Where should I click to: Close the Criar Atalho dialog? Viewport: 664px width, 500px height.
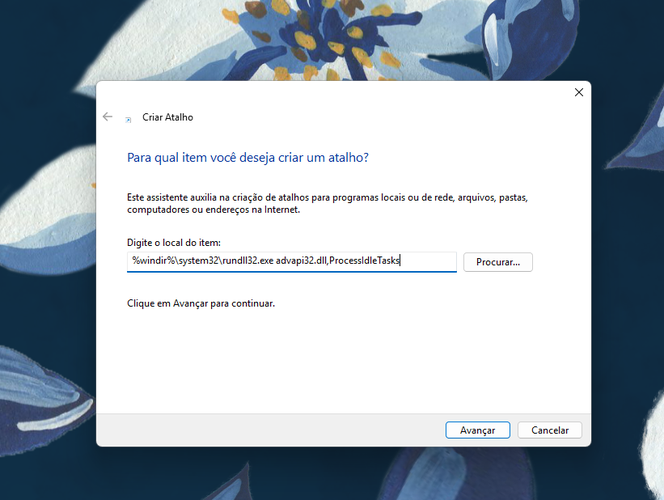tap(578, 92)
